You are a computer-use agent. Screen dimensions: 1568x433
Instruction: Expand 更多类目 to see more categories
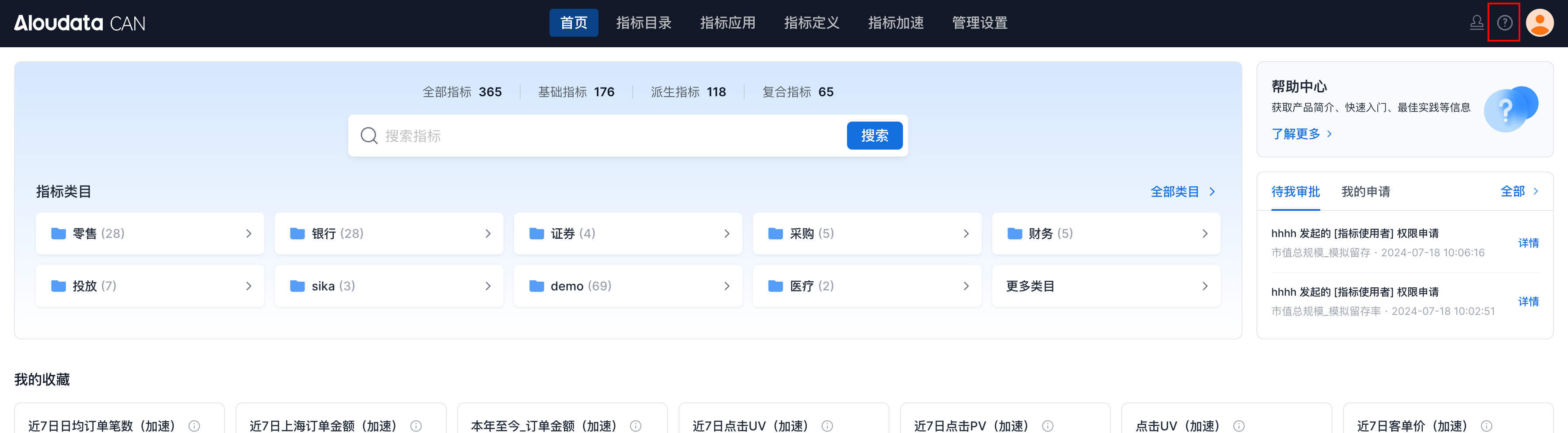tap(1106, 286)
